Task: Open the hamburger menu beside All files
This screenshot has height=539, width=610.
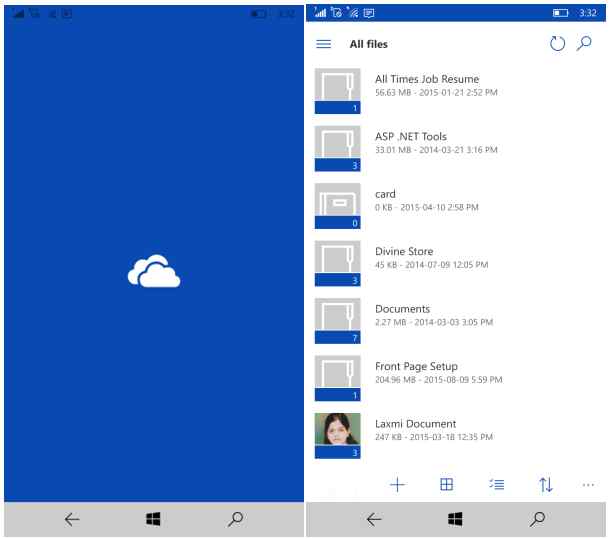Action: tap(323, 44)
